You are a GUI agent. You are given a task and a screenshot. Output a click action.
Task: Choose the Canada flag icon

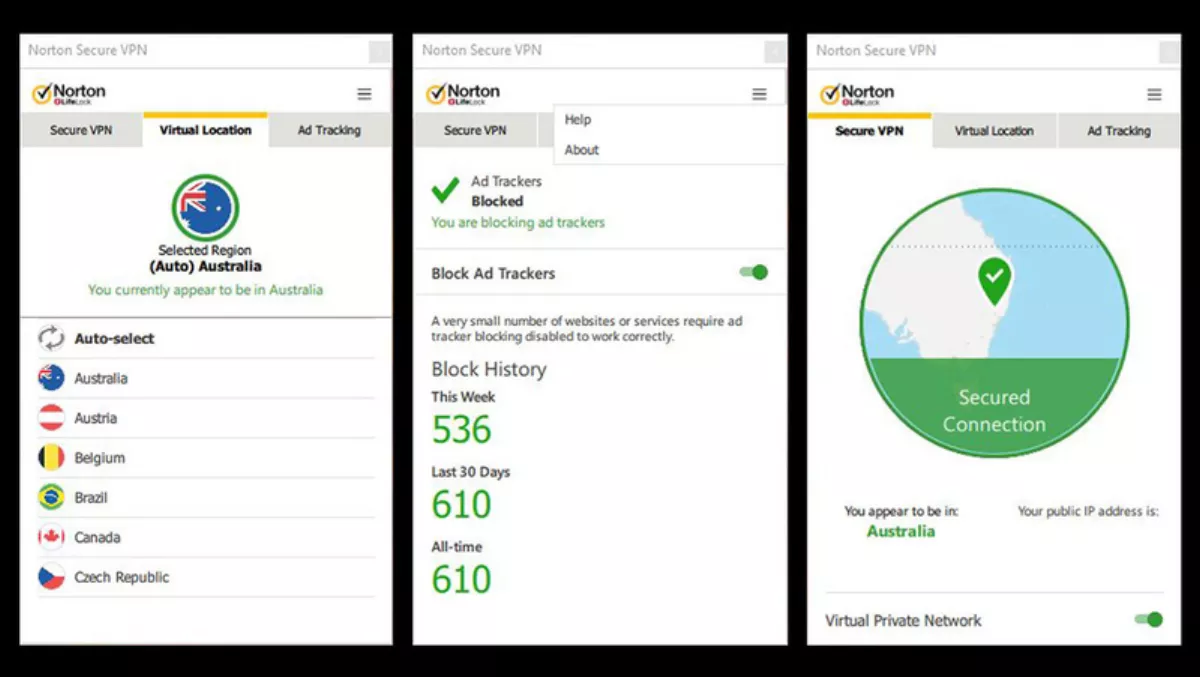(x=51, y=537)
